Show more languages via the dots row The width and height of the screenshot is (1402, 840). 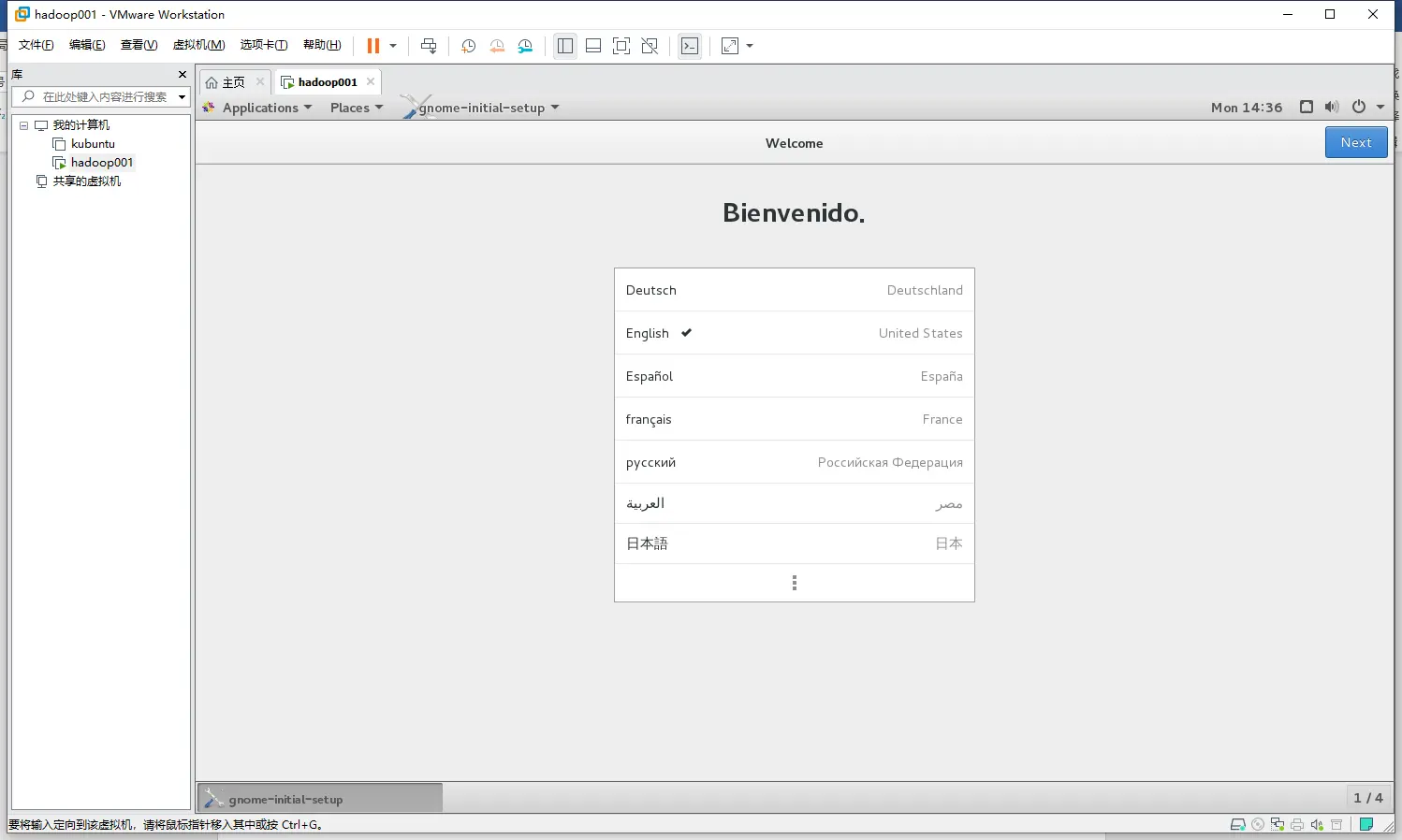[x=795, y=583]
